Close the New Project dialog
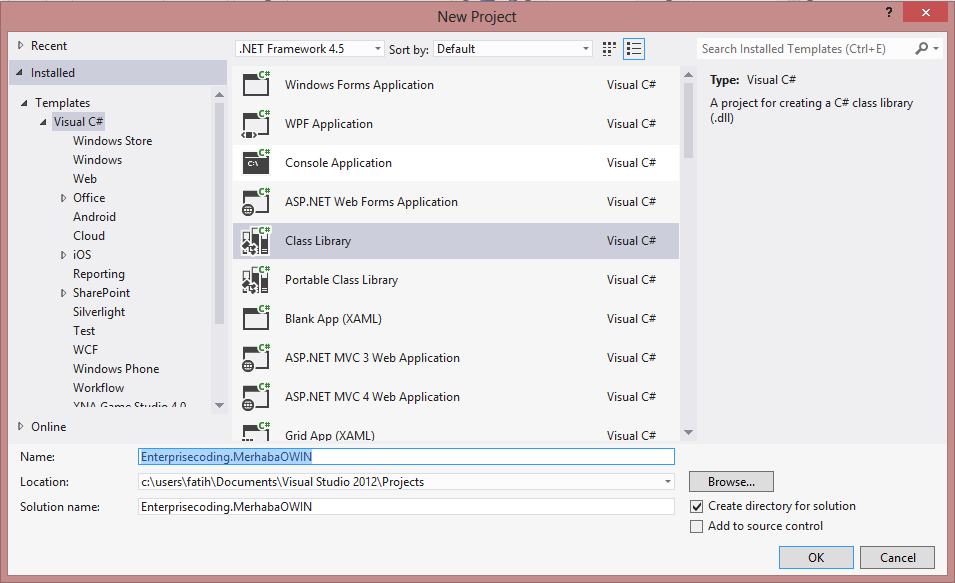Image resolution: width=955 pixels, height=583 pixels. 925,12
